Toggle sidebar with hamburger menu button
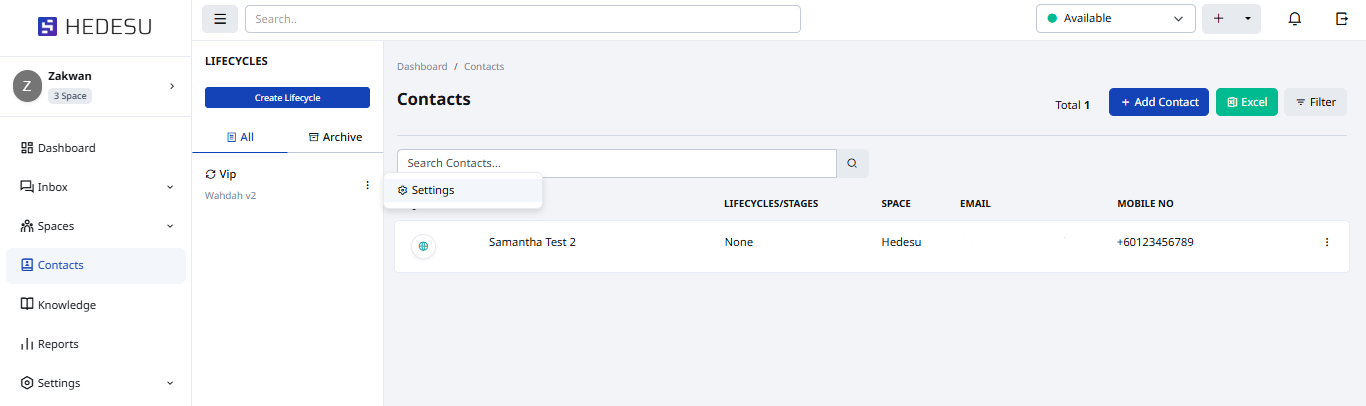 pyautogui.click(x=220, y=19)
